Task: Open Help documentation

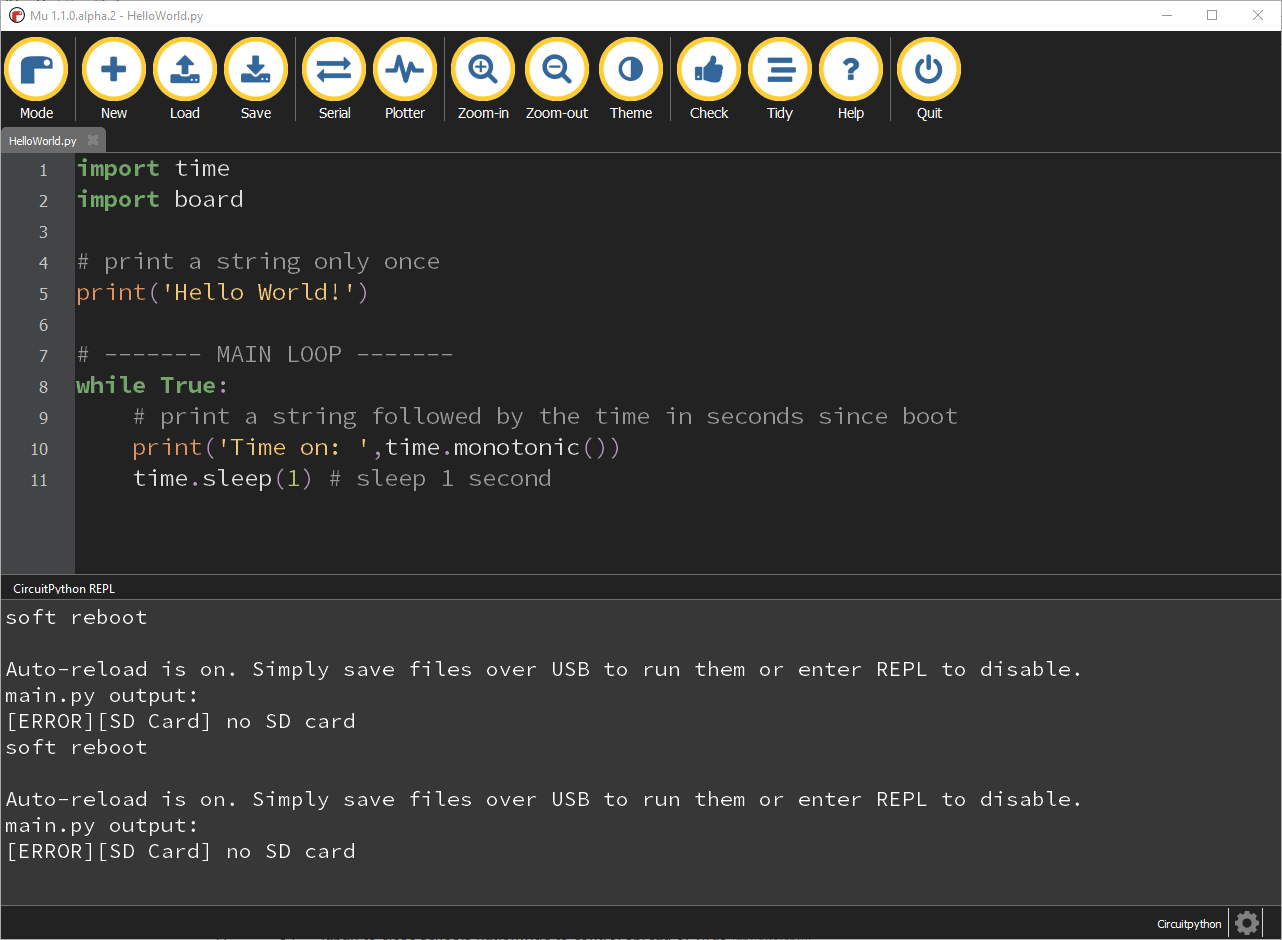Action: [x=851, y=80]
